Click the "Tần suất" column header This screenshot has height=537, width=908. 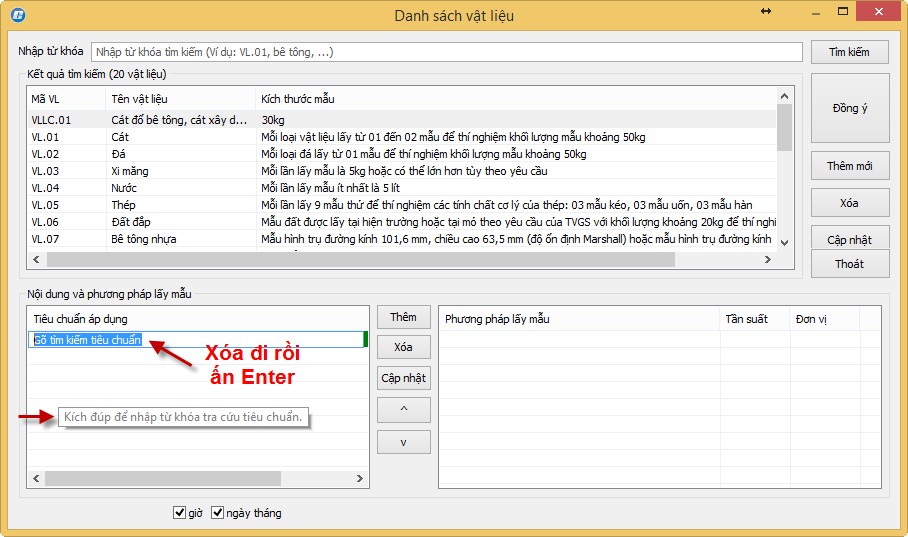click(x=747, y=319)
